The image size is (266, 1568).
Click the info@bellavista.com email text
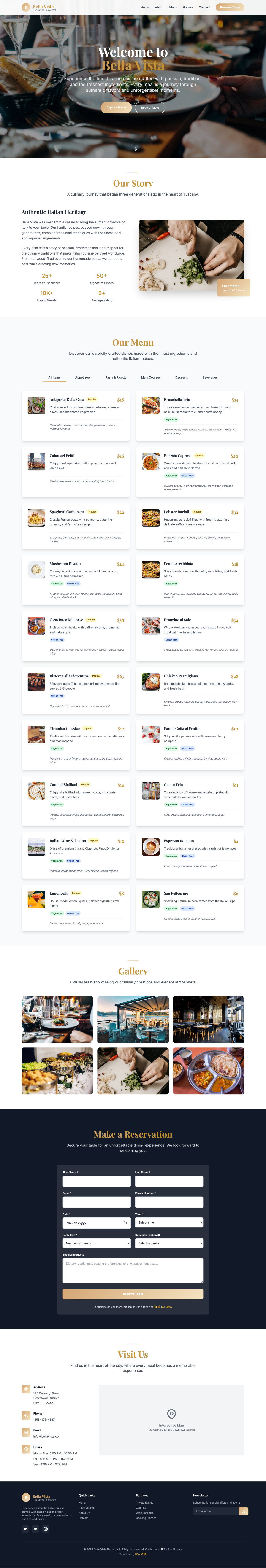click(x=47, y=1436)
